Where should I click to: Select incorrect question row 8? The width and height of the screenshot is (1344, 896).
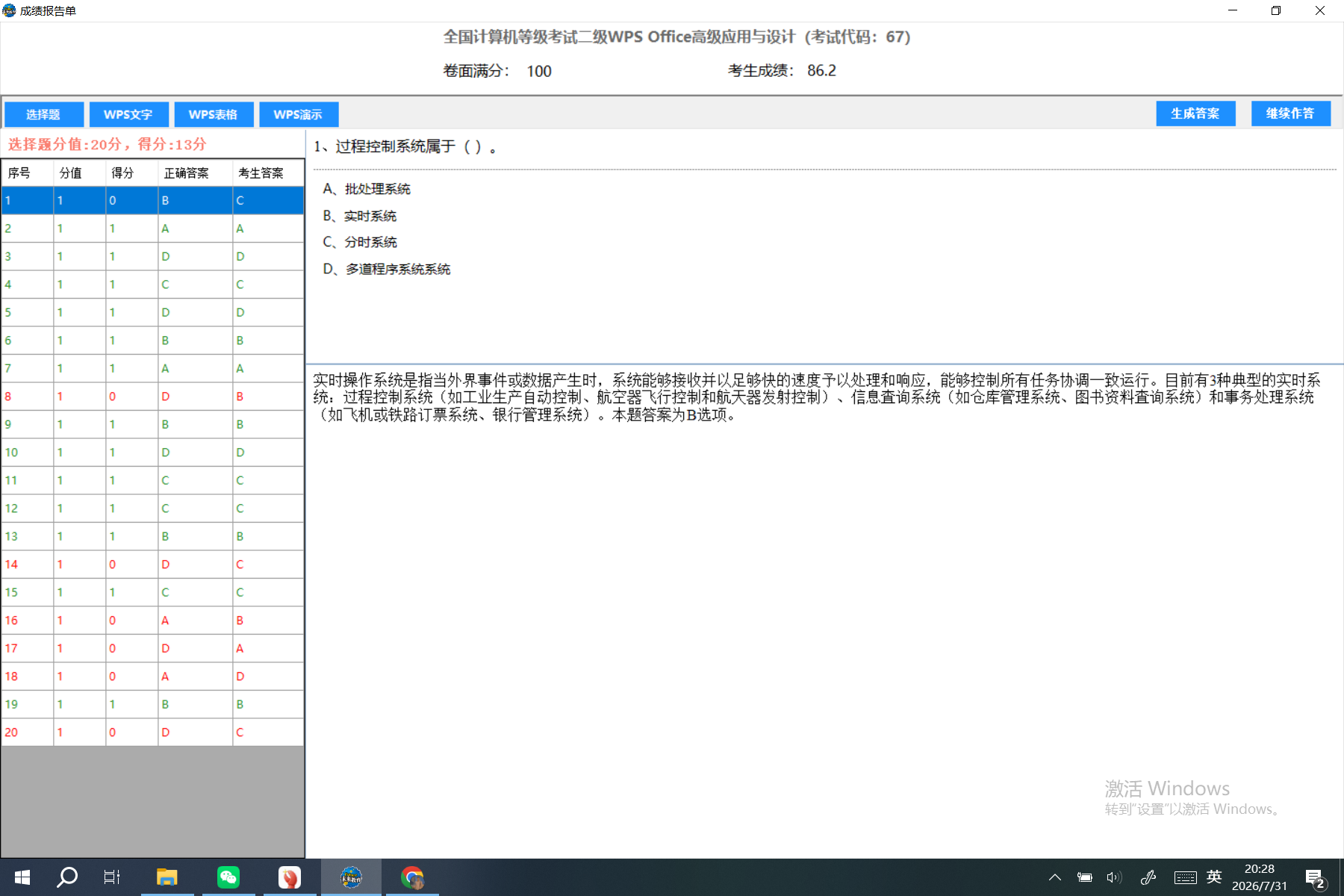point(152,396)
